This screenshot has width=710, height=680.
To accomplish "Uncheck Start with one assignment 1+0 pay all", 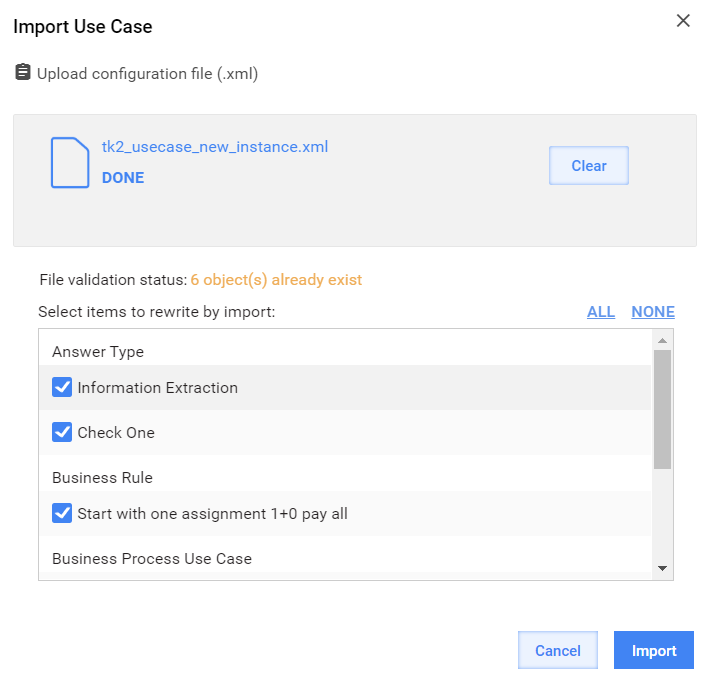I will point(62,513).
